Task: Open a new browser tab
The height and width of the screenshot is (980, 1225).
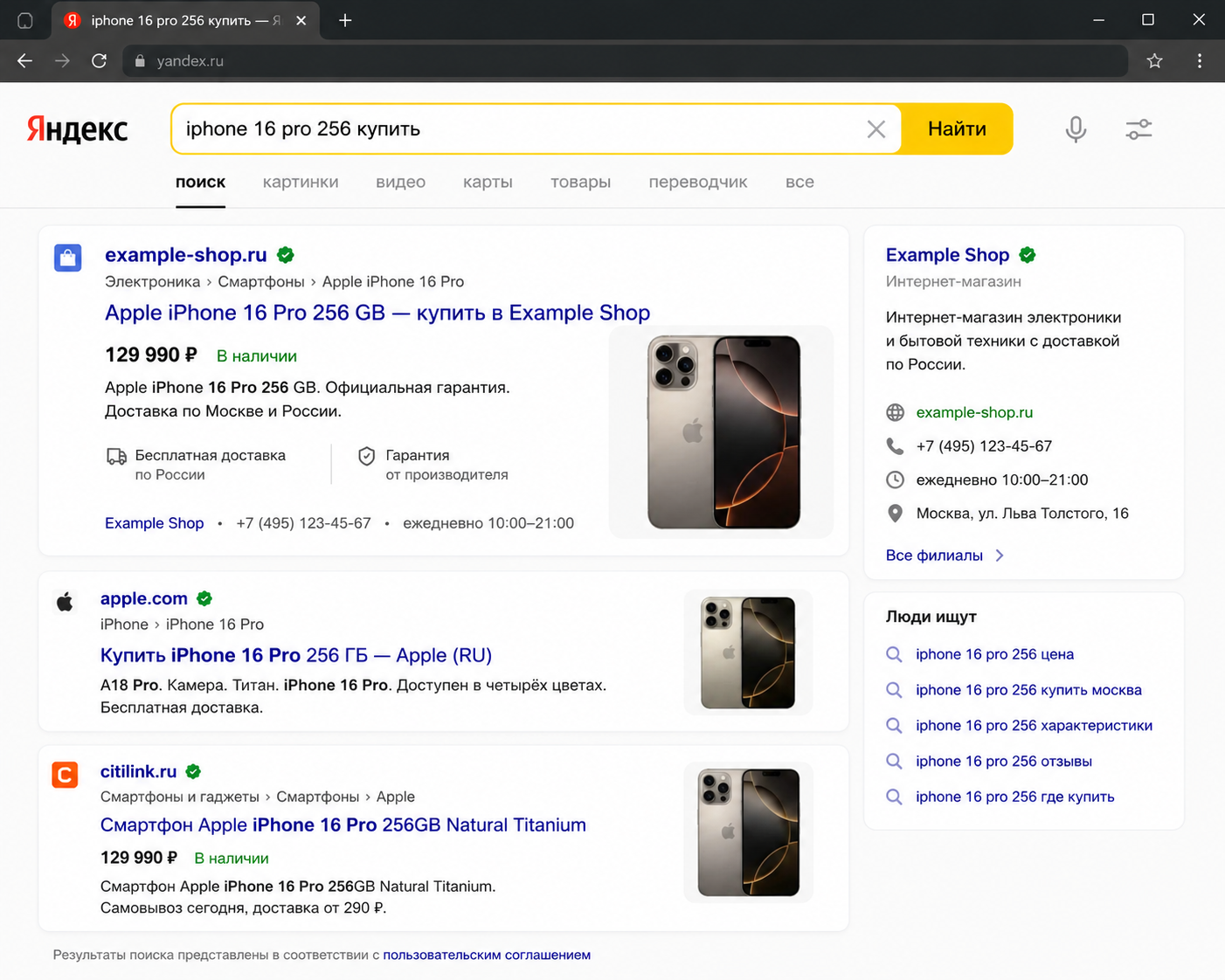Action: [345, 20]
